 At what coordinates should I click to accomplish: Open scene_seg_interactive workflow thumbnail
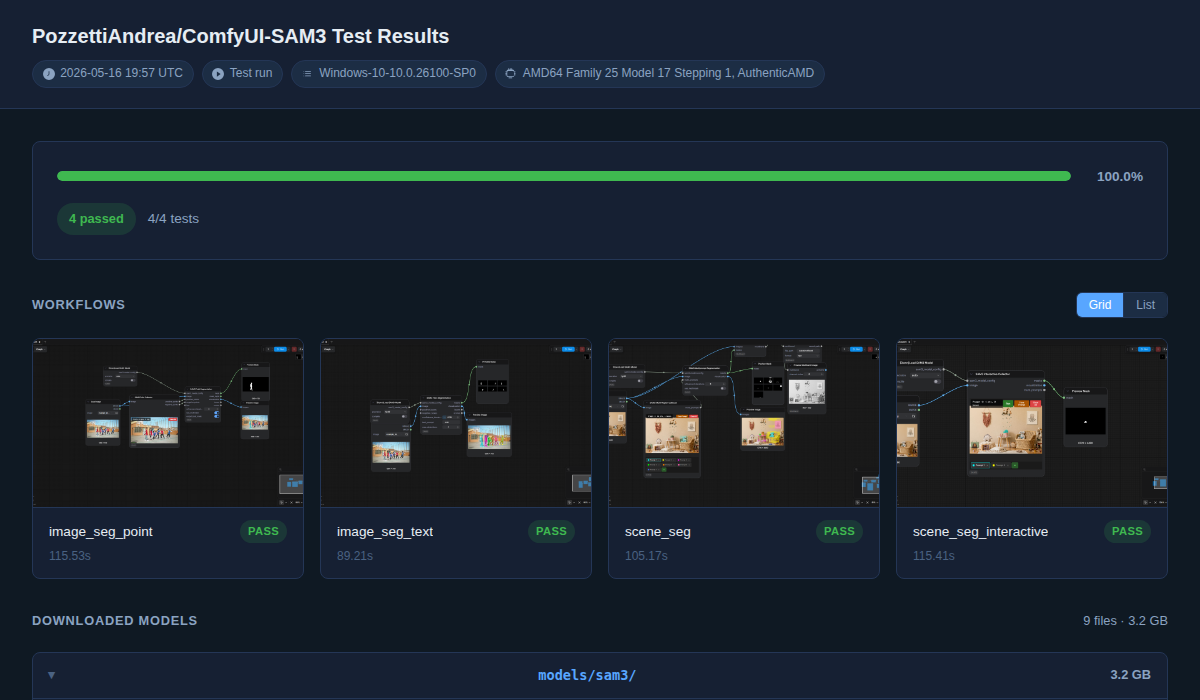tap(1032, 423)
